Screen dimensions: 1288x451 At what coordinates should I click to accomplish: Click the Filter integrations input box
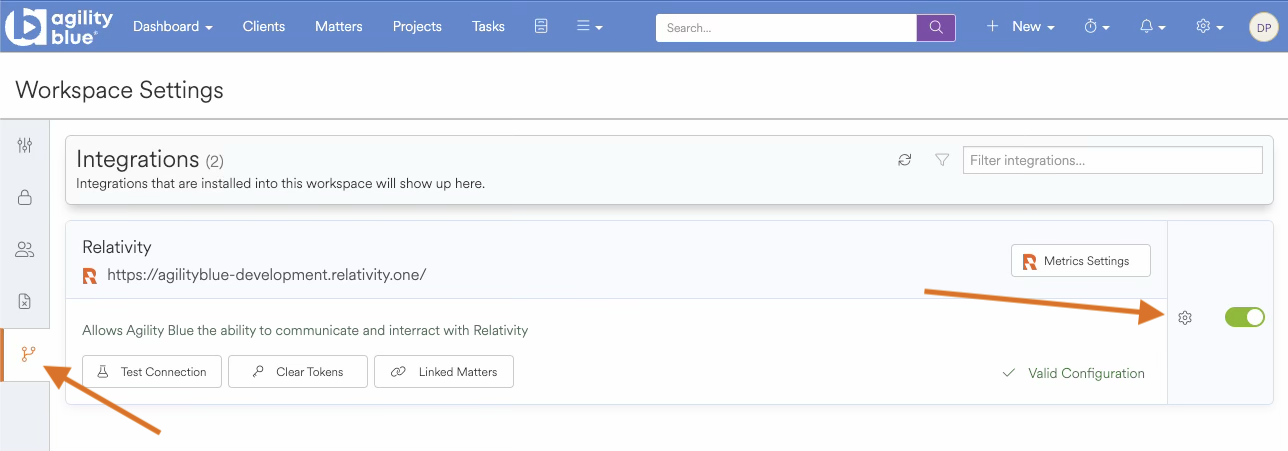coord(1113,160)
